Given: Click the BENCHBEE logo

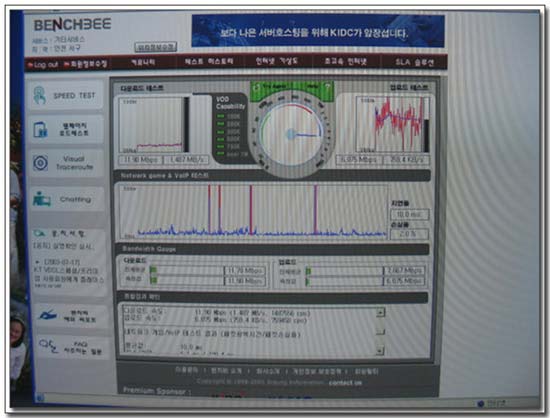Looking at the screenshot, I should point(73,25).
